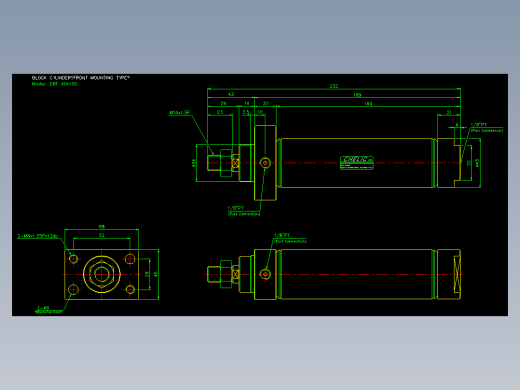Screen dimensions: 520x390
Task: Click the dimension value '43'
Action: tap(231, 95)
